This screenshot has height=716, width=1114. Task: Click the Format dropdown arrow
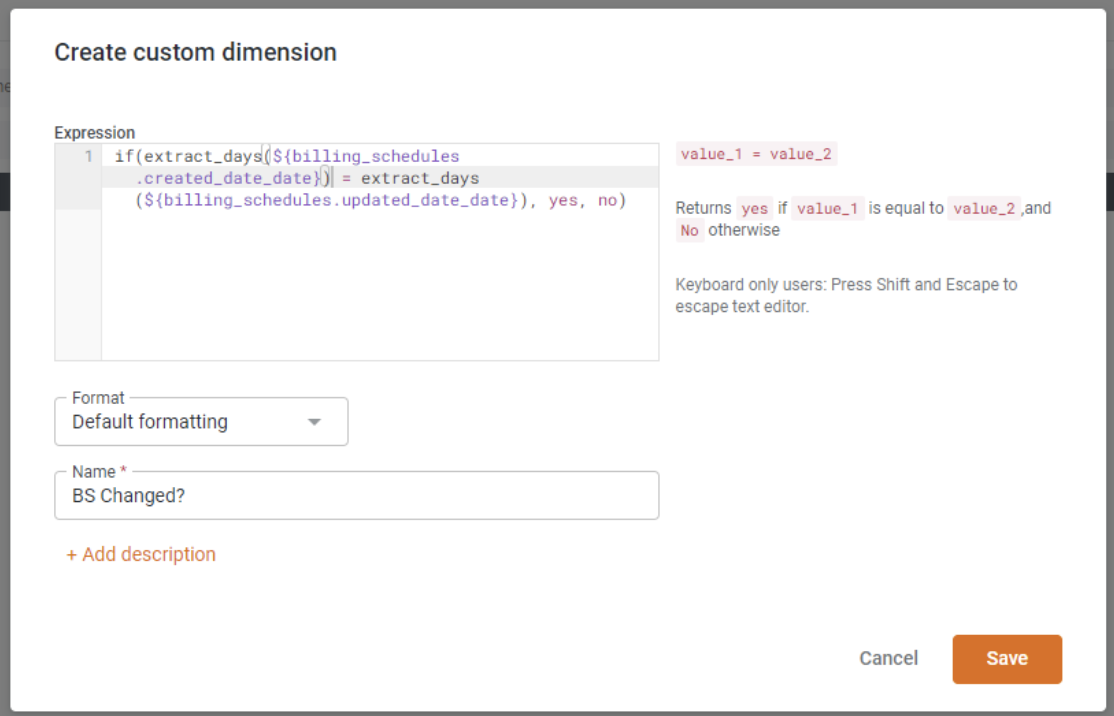pyautogui.click(x=314, y=422)
